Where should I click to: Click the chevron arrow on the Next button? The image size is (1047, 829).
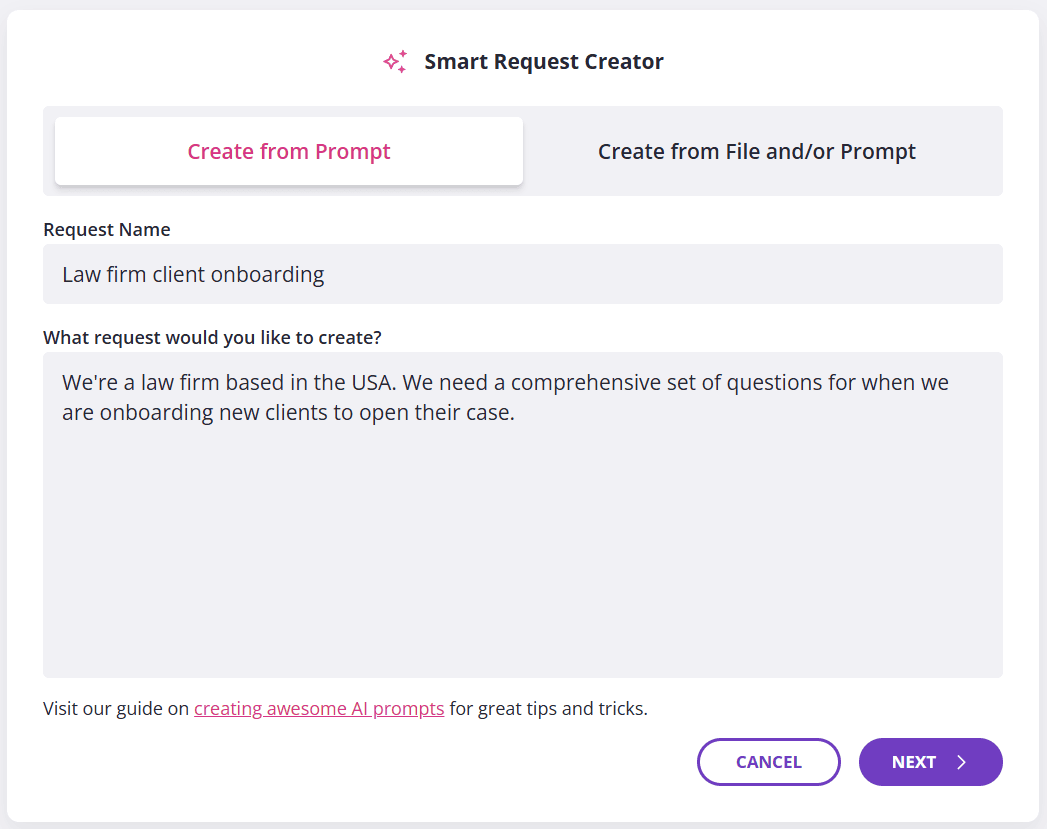(962, 762)
